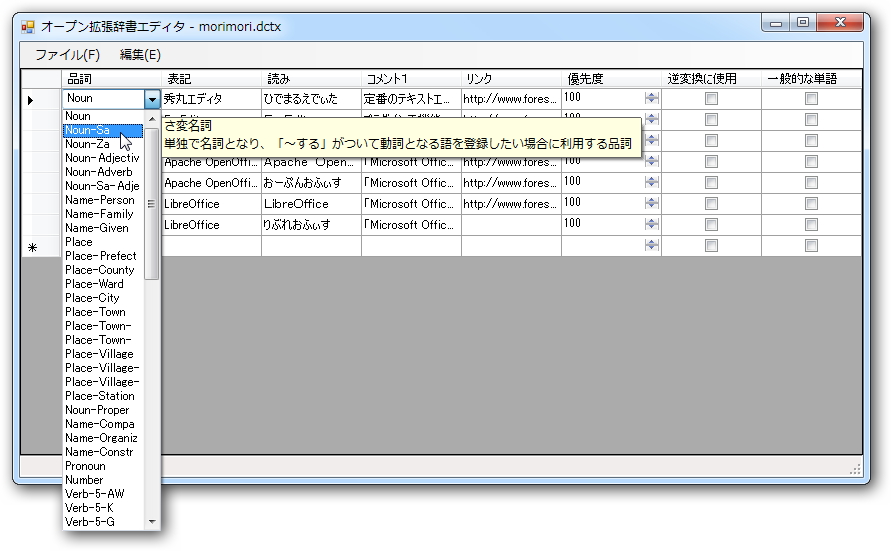Click the りぶれおふぃす reading cell
The width and height of the screenshot is (891, 551).
[311, 225]
